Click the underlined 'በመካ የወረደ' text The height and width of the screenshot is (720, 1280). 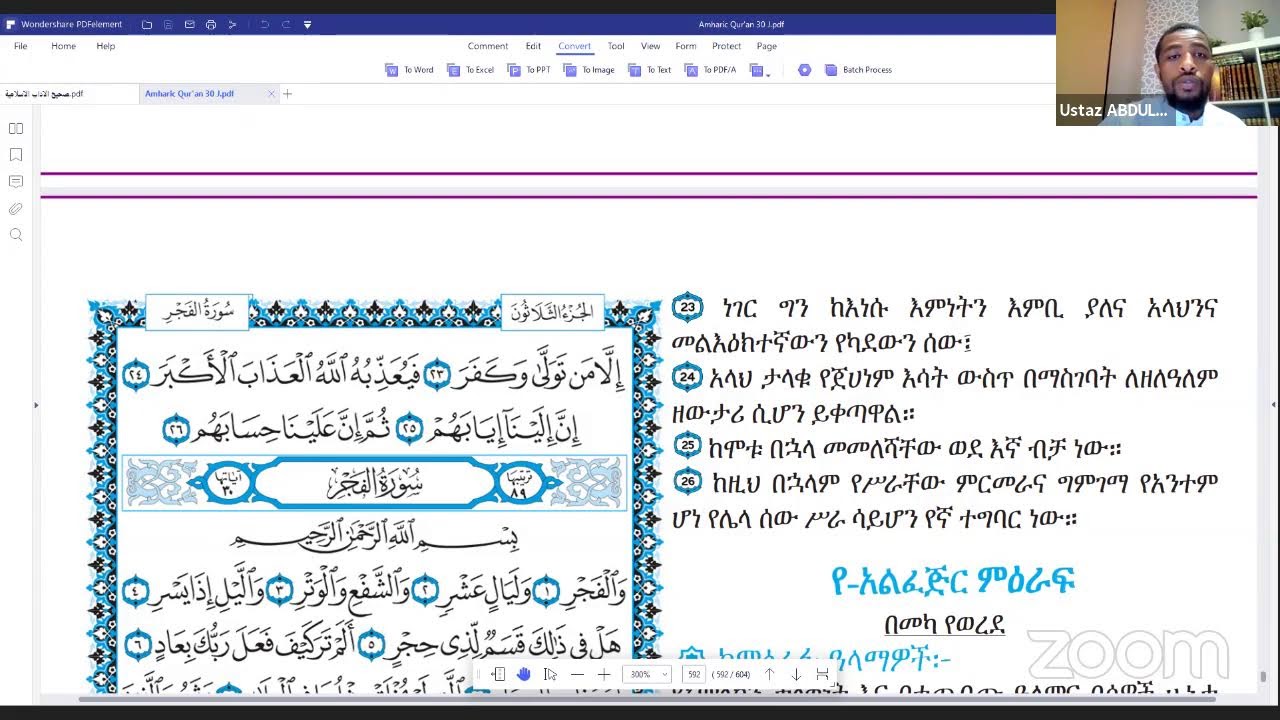tap(944, 624)
